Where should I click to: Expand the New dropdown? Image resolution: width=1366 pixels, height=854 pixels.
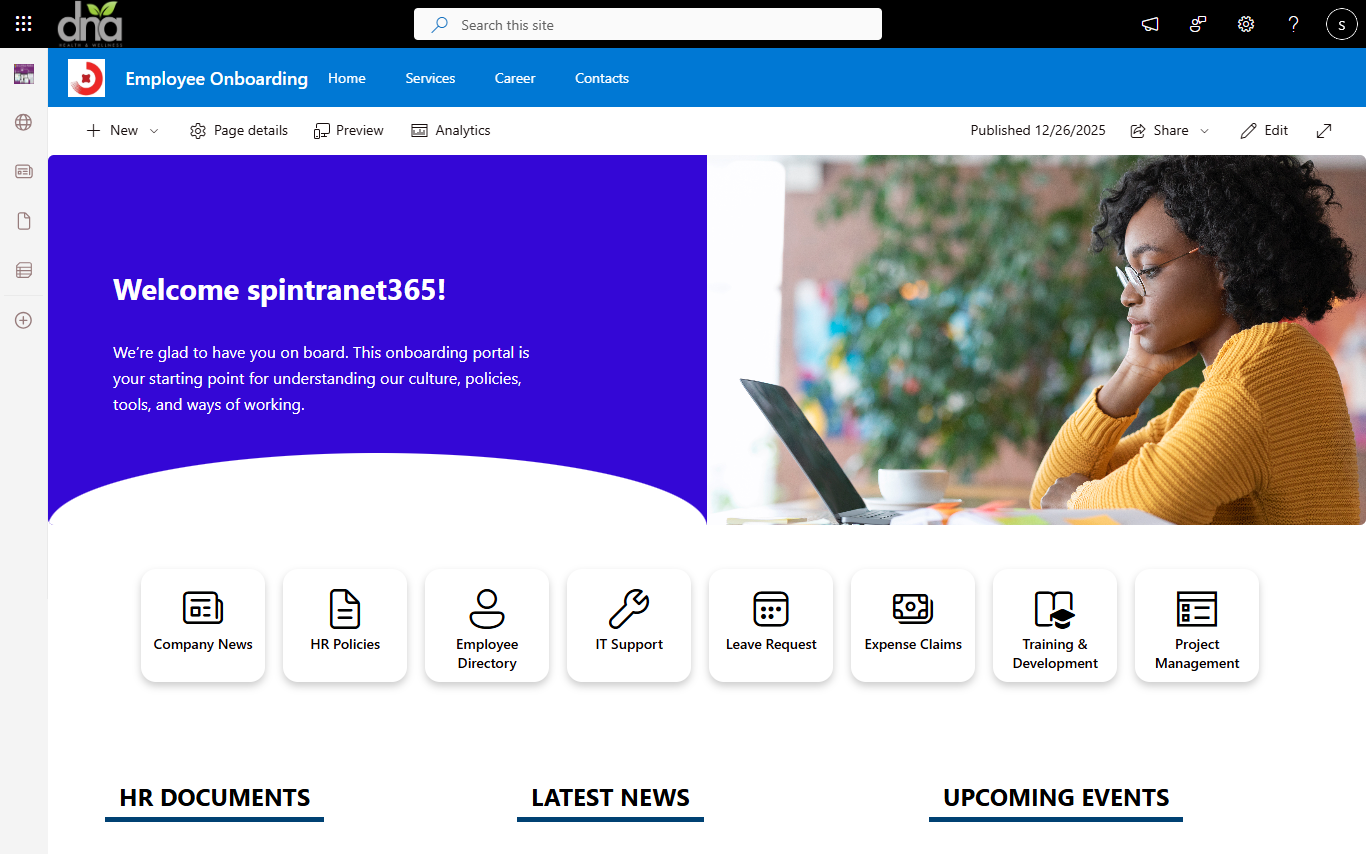click(x=153, y=130)
